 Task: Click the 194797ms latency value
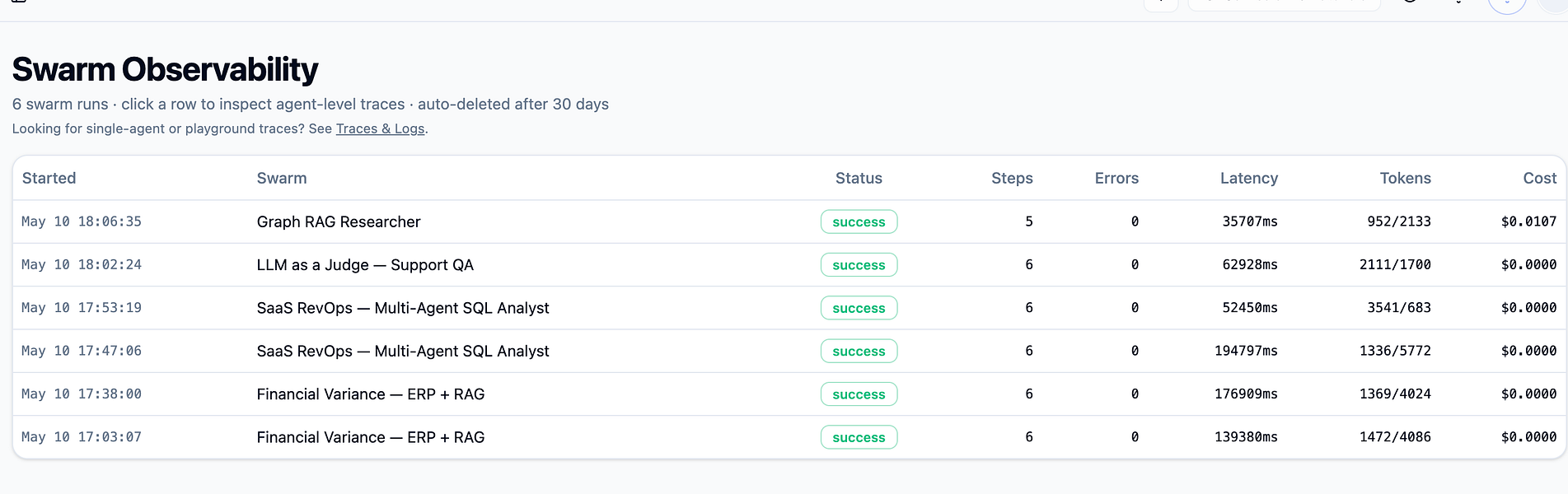point(1246,351)
